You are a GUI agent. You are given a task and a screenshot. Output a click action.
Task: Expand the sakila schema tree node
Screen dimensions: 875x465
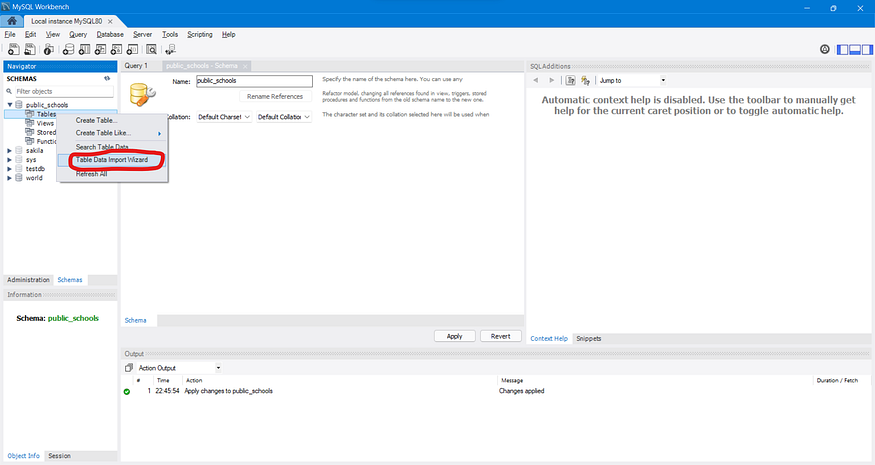pos(9,151)
